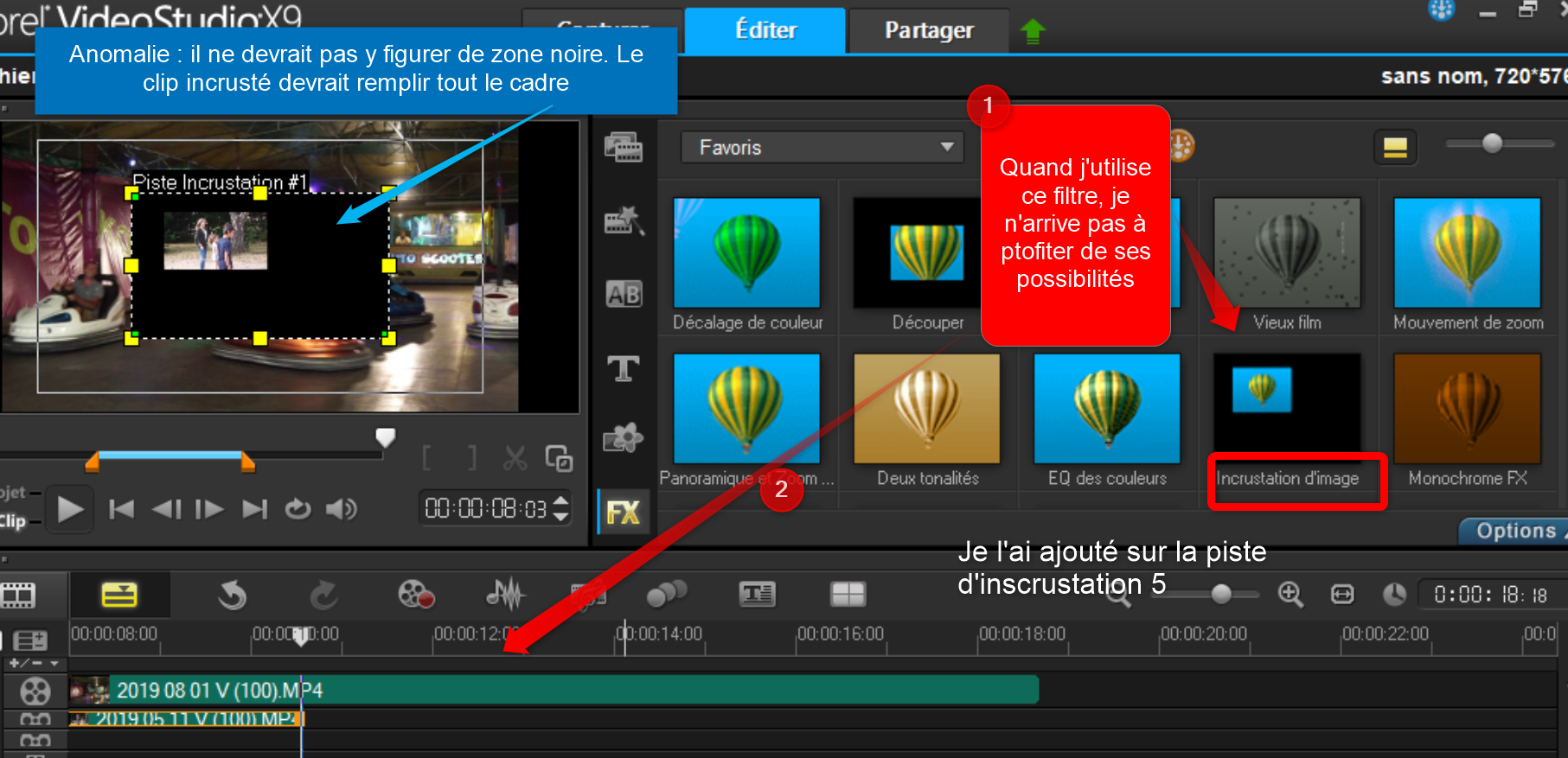
Task: Jump to the End frame
Action: (254, 509)
